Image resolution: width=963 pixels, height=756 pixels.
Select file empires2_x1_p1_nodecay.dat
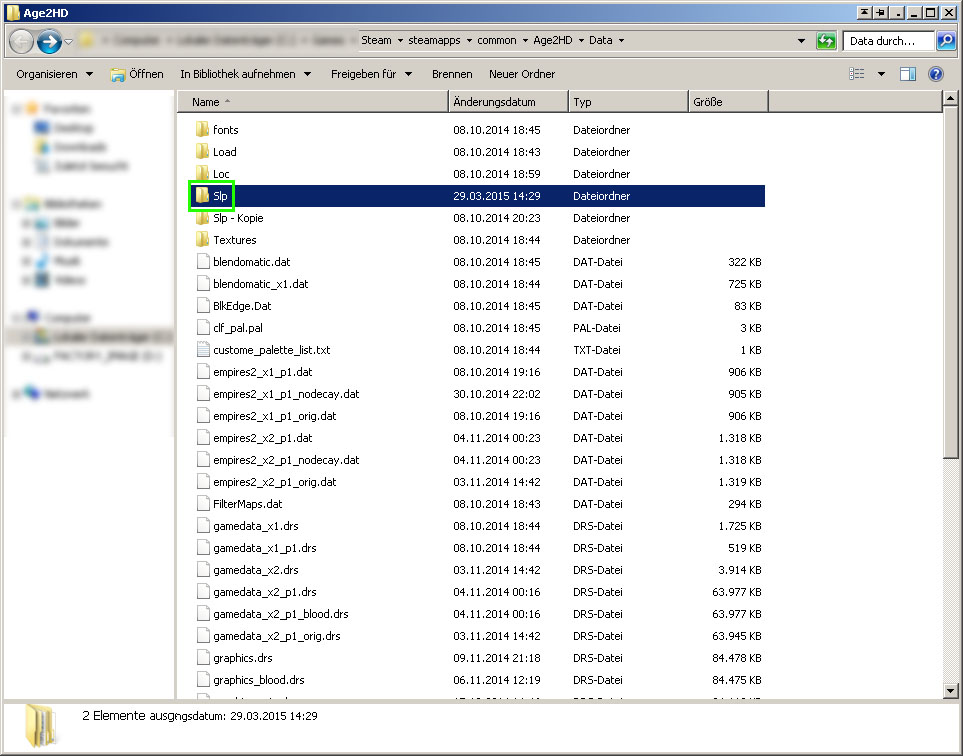(286, 394)
